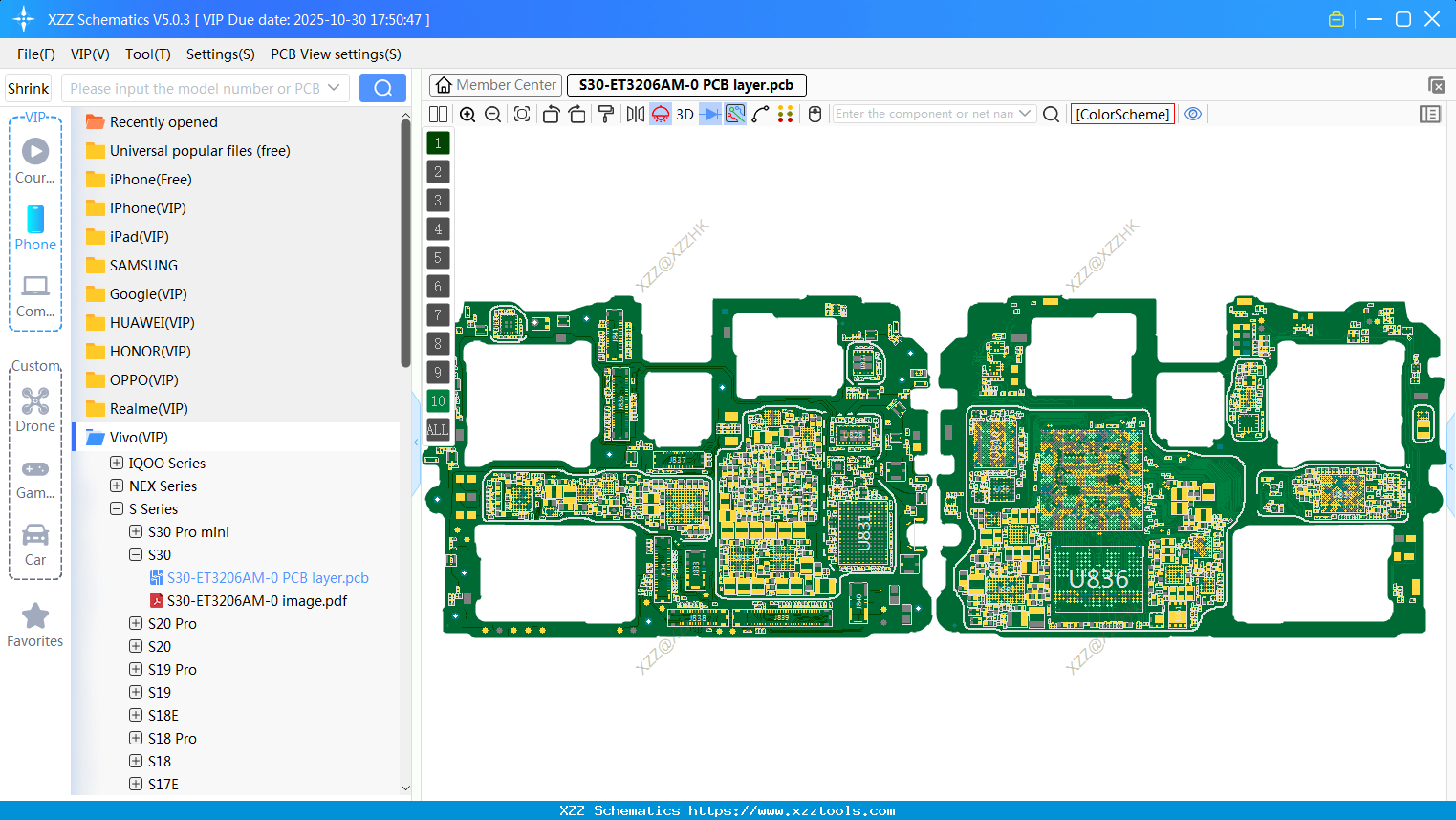Click the zoom in magnifier icon

point(467,115)
